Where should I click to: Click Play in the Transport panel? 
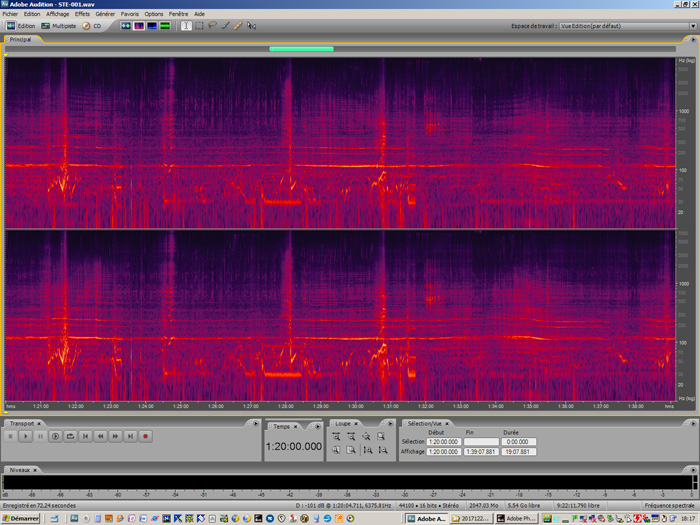tap(26, 436)
